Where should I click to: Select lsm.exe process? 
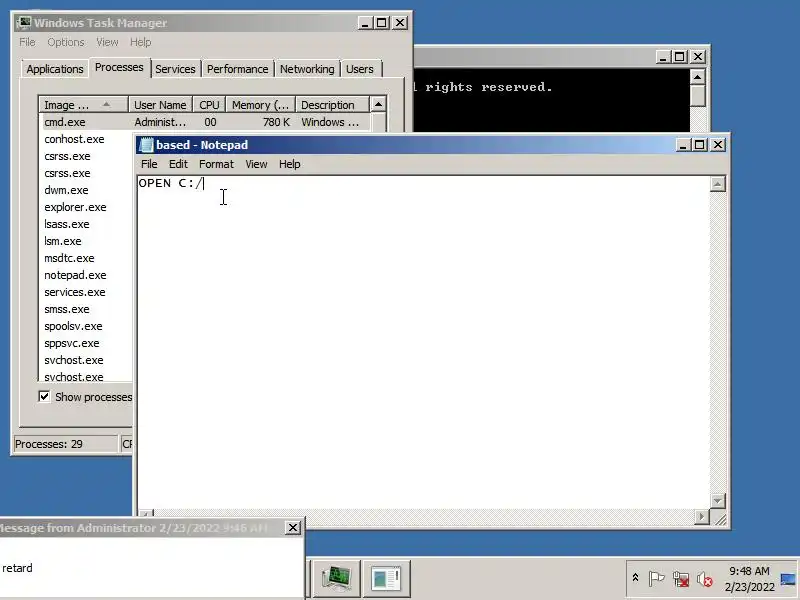(x=63, y=241)
